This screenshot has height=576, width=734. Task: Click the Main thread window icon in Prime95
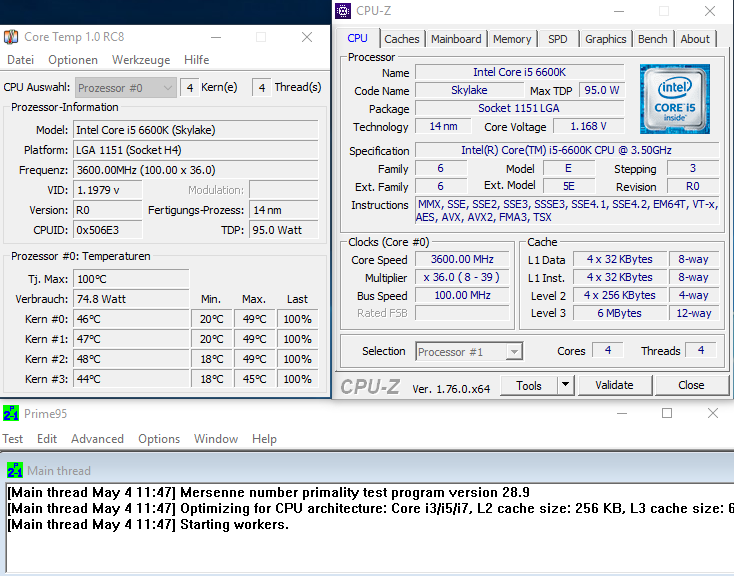(x=15, y=470)
